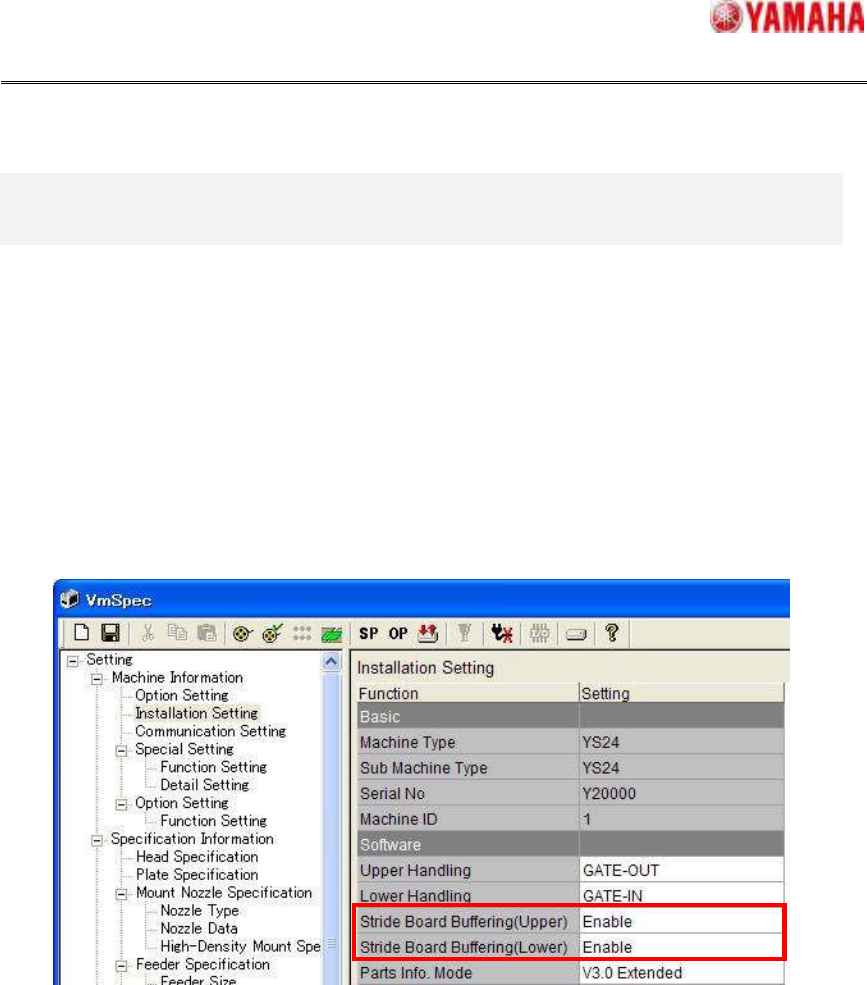Click the New file icon in VmSpec toolbar

pos(82,633)
